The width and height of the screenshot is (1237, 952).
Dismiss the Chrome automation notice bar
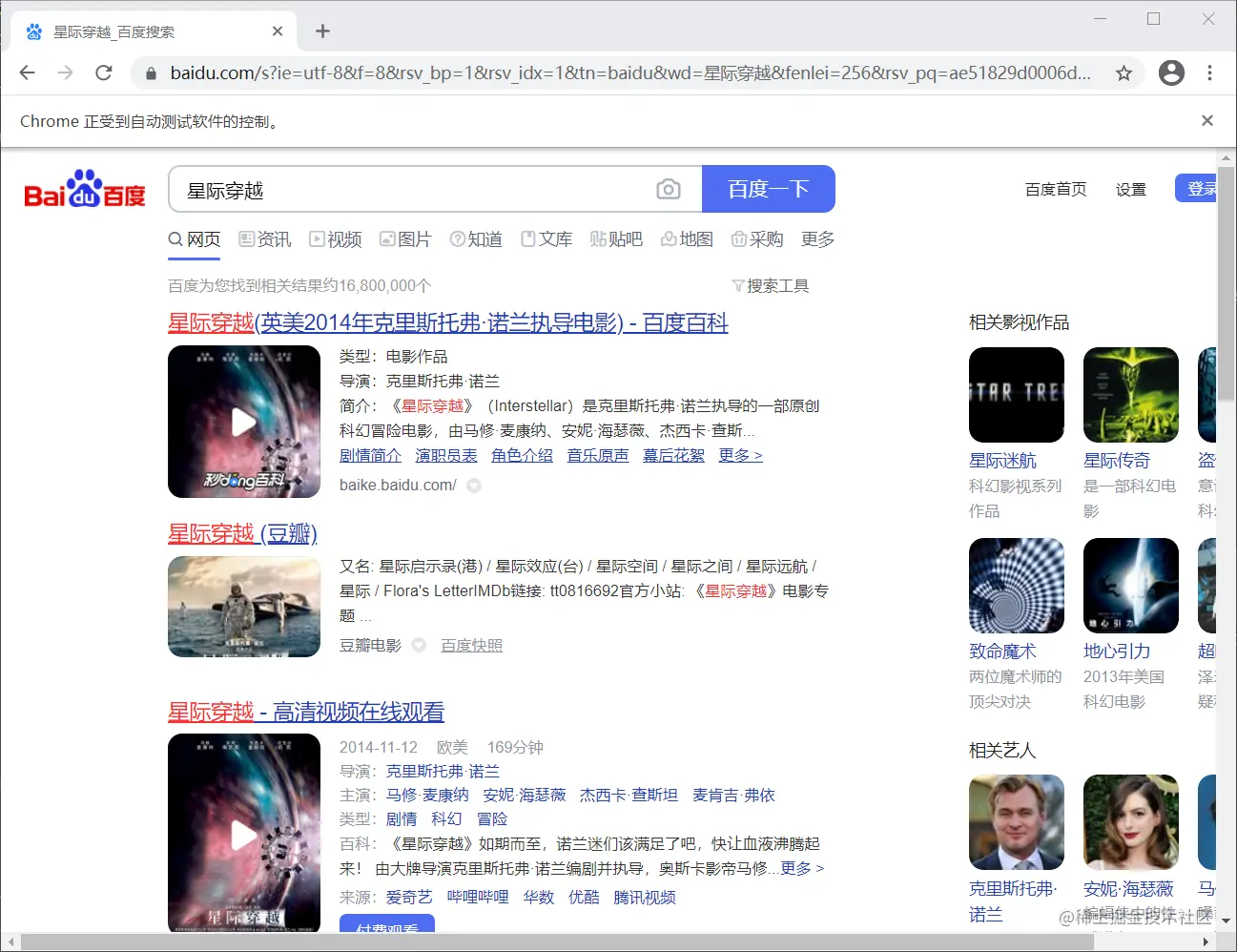[1207, 120]
